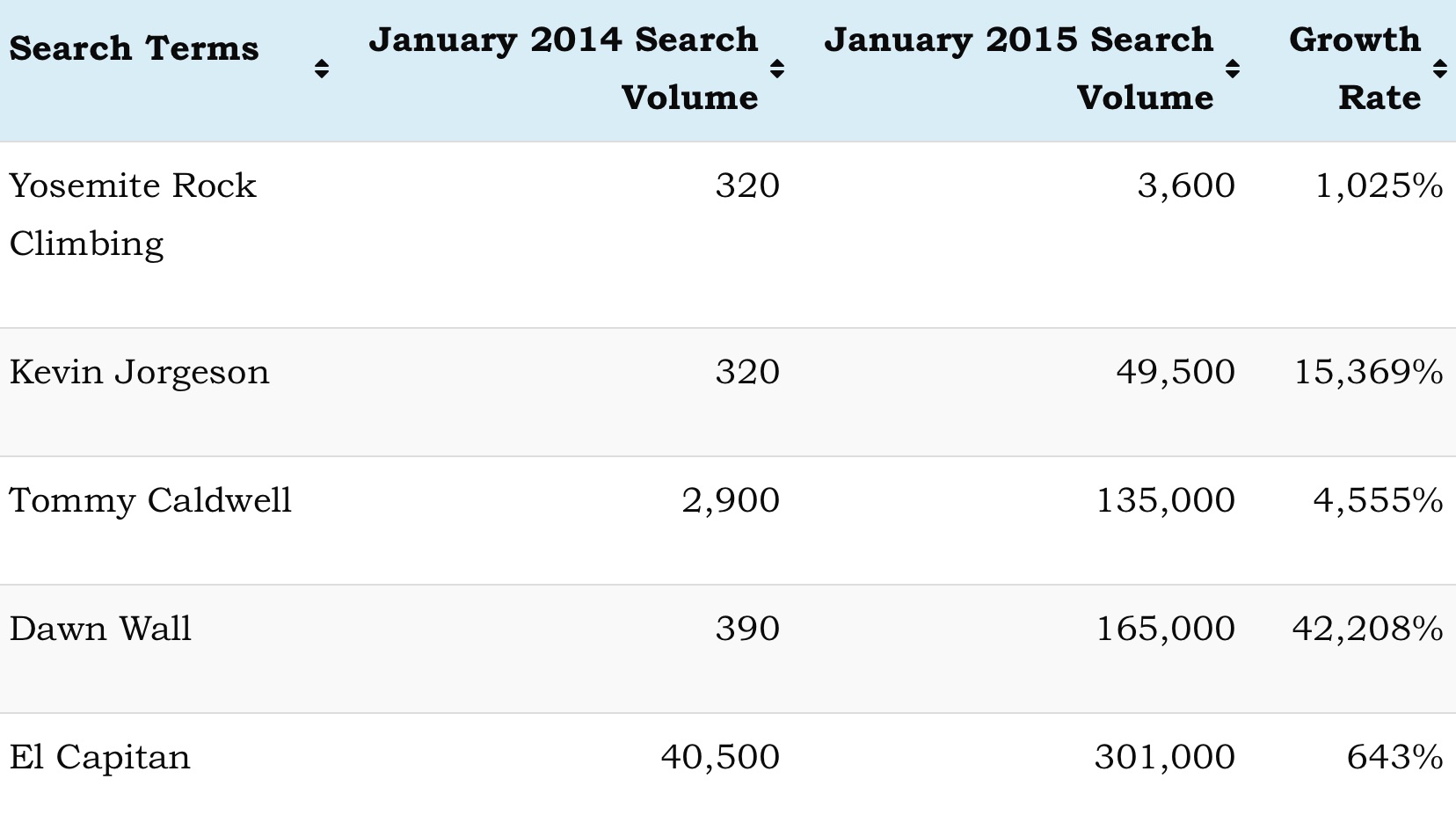Image resolution: width=1456 pixels, height=837 pixels.
Task: Select the 42,208% growth rate cell
Action: [x=1367, y=629]
